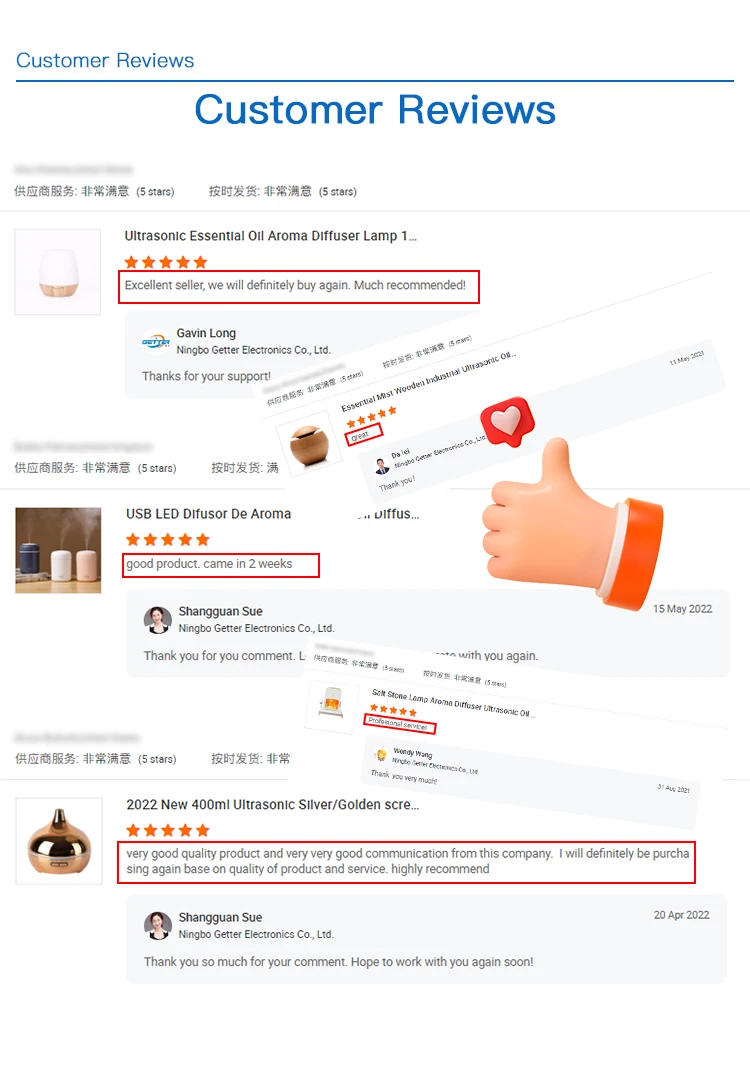Click the thumbs-up hand graphic

pos(573,524)
